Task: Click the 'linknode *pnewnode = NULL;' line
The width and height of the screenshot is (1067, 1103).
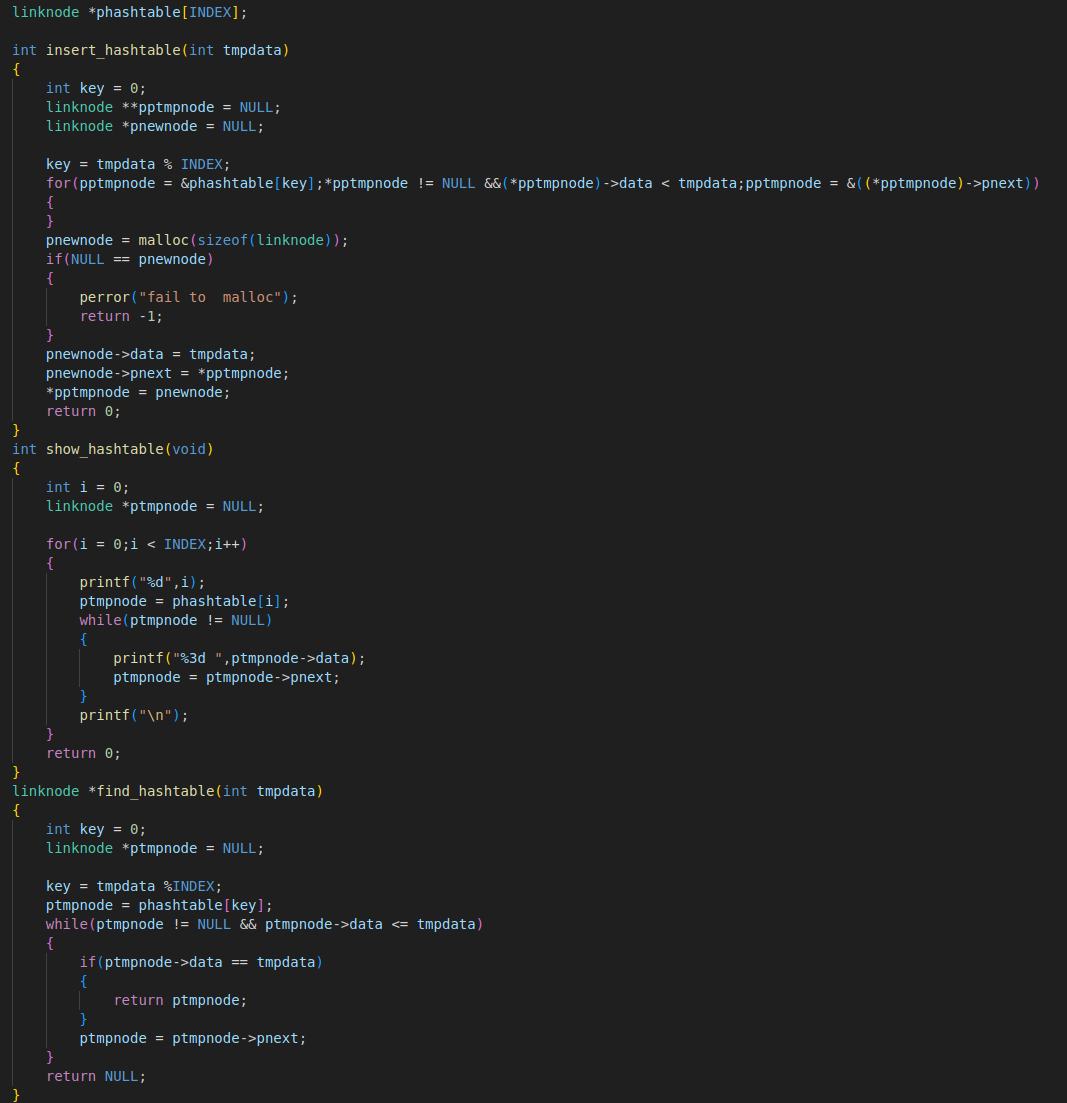Action: pos(155,126)
